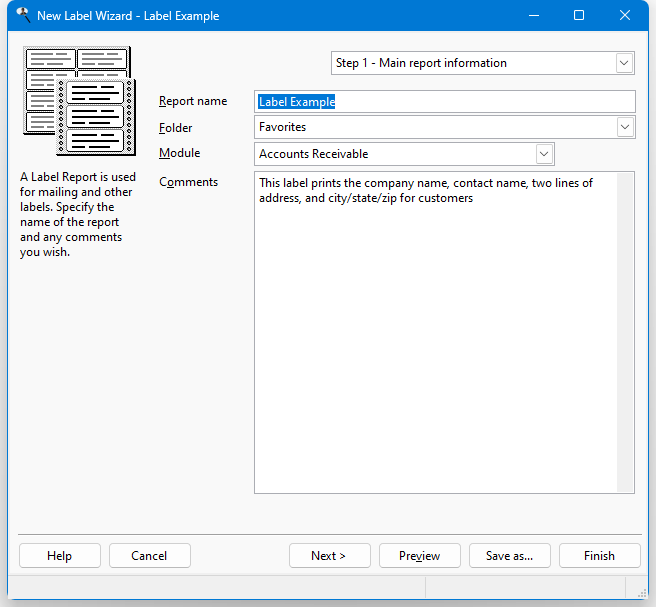
Task: Click the Folder label text
Action: point(175,128)
